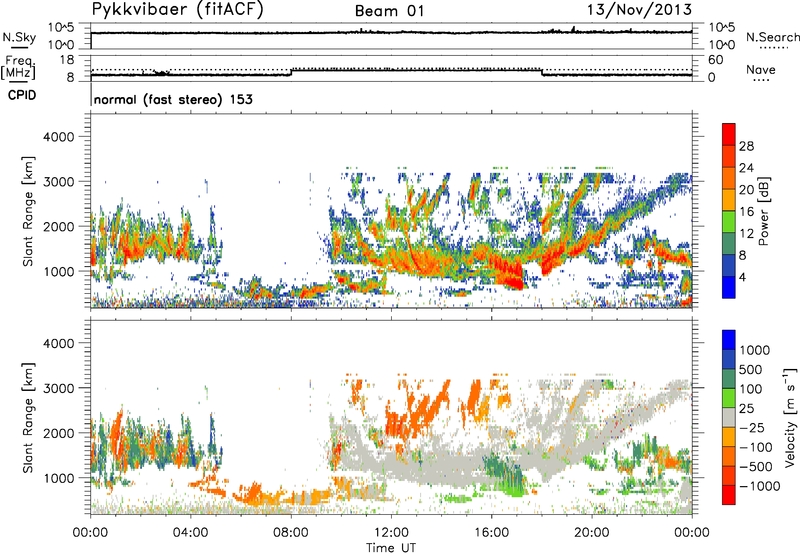Click the "CPID" label
The width and height of the screenshot is (800, 554).
(x=22, y=95)
